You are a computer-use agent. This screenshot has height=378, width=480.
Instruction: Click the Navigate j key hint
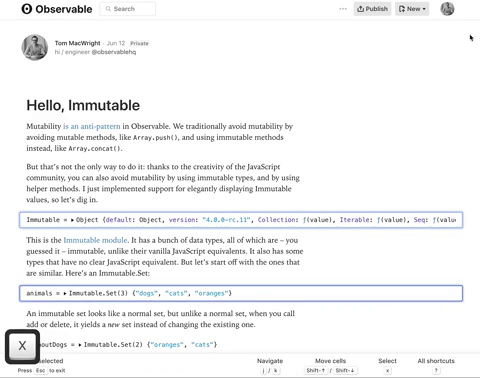pos(264,371)
